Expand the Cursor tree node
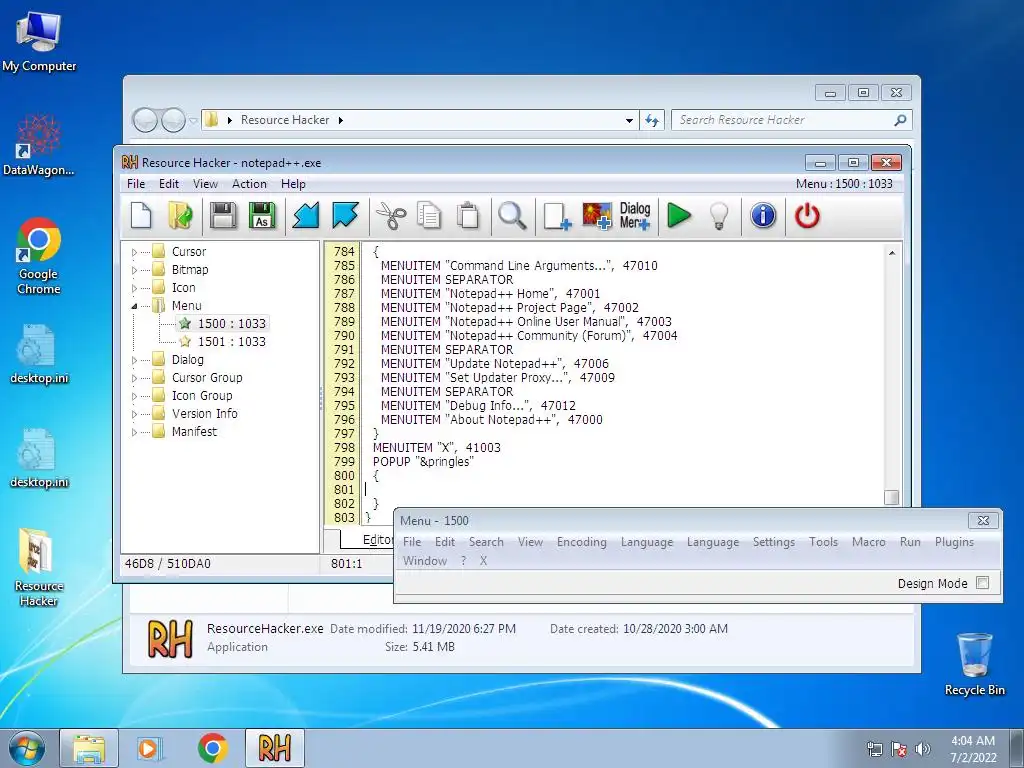Viewport: 1024px width, 768px height. [x=135, y=252]
